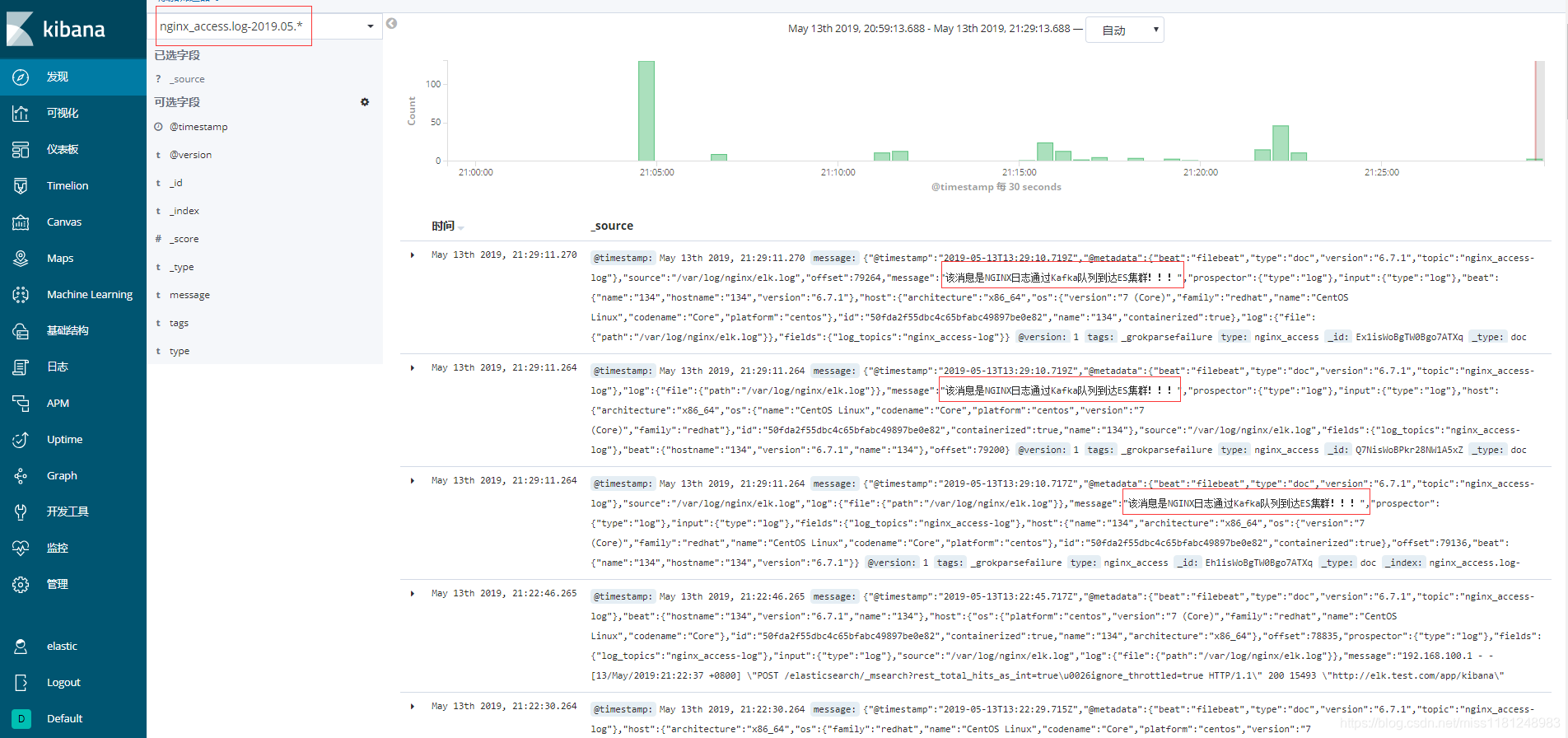This screenshot has width=1568, height=738.
Task: Collapse the field sidebar with arrow button
Action: pyautogui.click(x=392, y=23)
